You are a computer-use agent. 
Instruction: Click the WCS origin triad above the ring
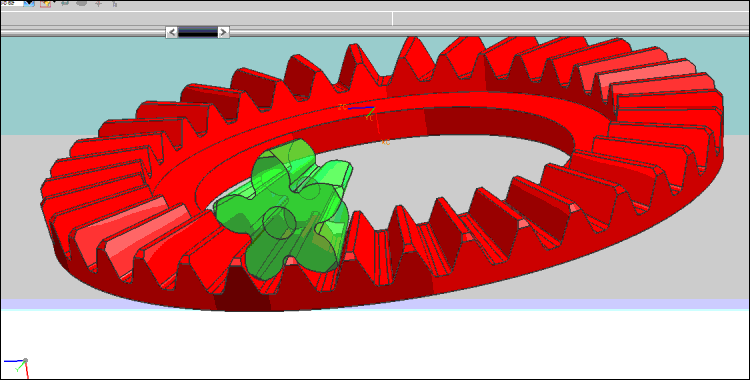[x=369, y=111]
